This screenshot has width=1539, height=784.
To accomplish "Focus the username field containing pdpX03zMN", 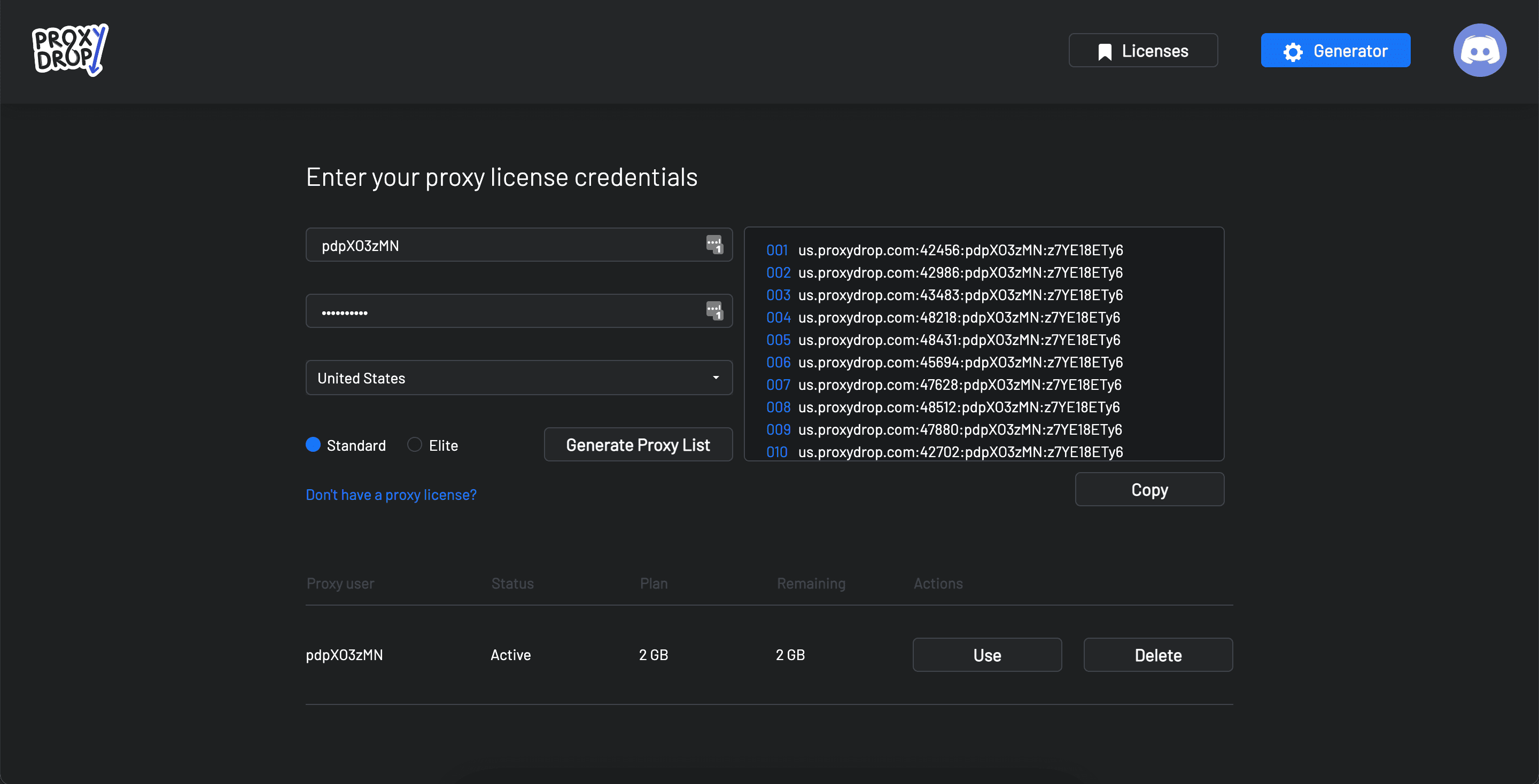I will point(518,245).
